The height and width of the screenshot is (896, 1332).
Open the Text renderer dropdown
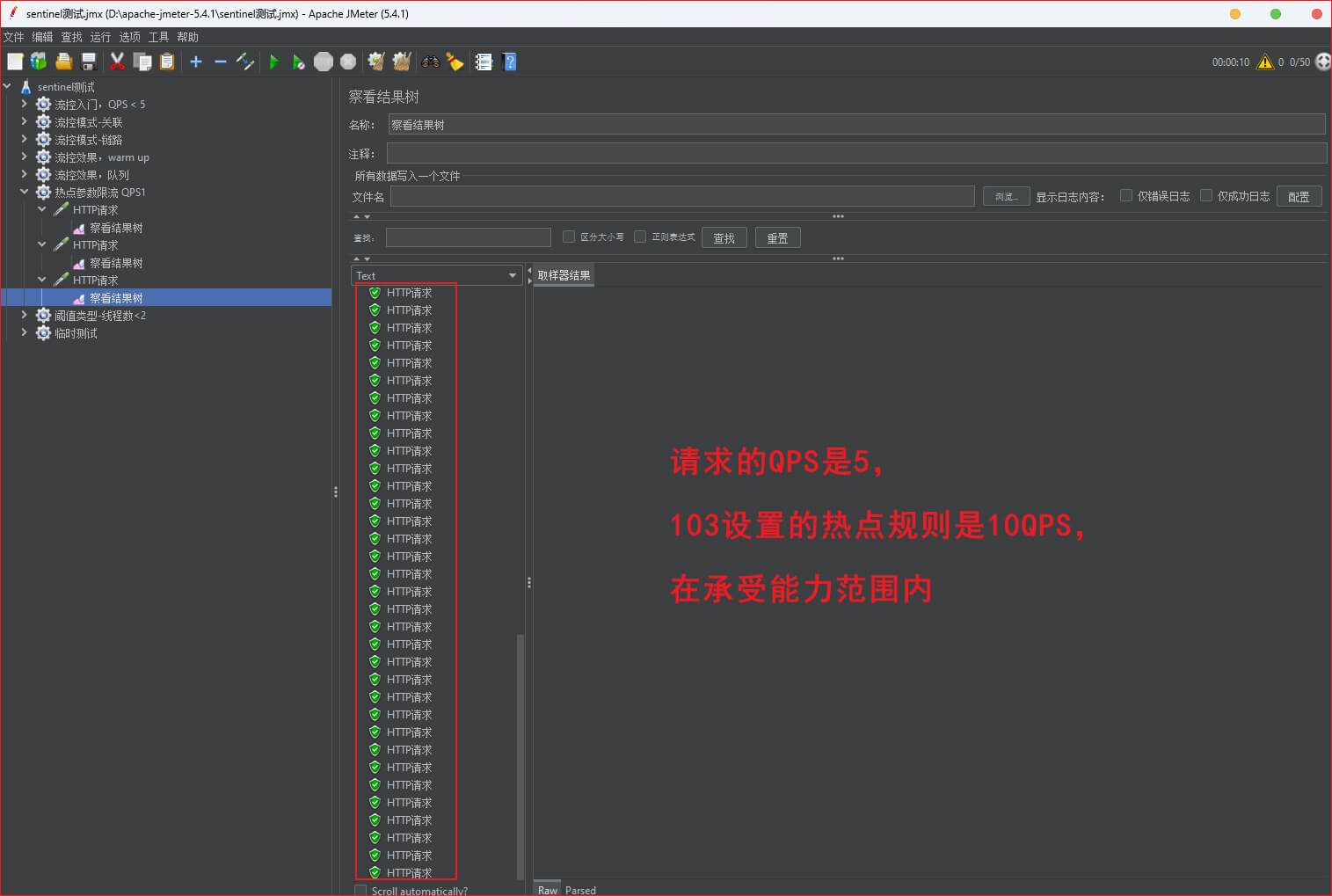(437, 275)
